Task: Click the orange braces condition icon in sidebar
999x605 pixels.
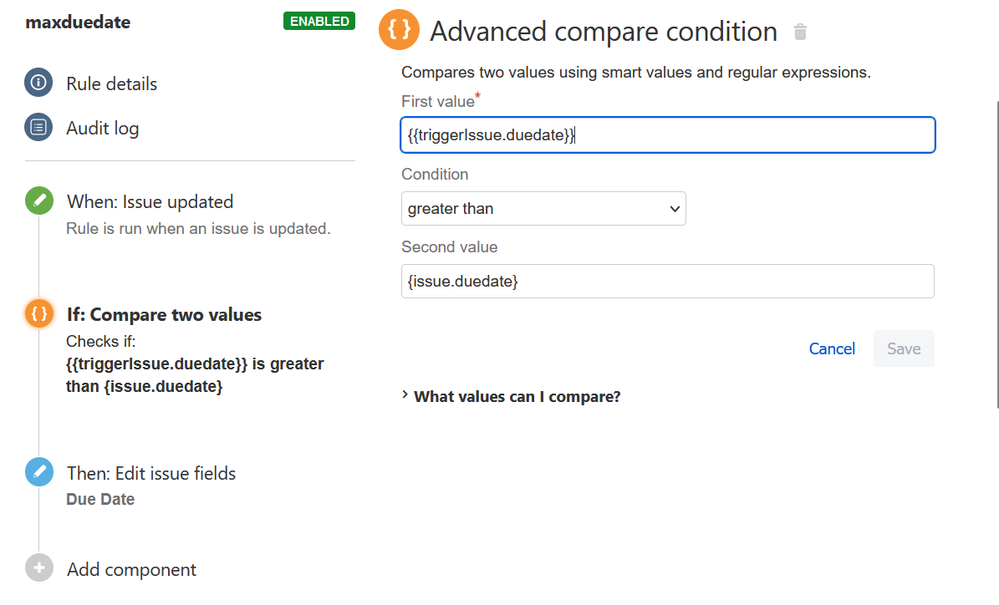Action: 38,314
